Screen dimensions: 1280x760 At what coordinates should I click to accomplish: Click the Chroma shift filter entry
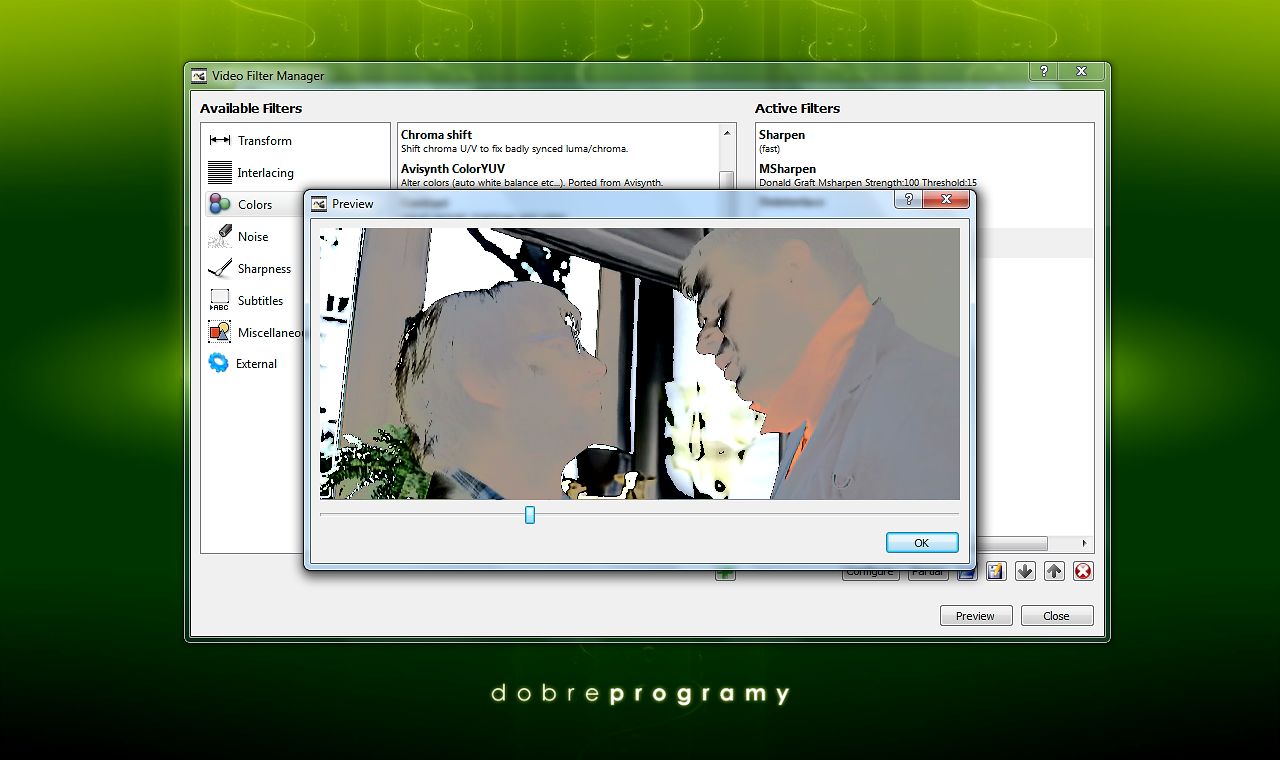tap(558, 141)
